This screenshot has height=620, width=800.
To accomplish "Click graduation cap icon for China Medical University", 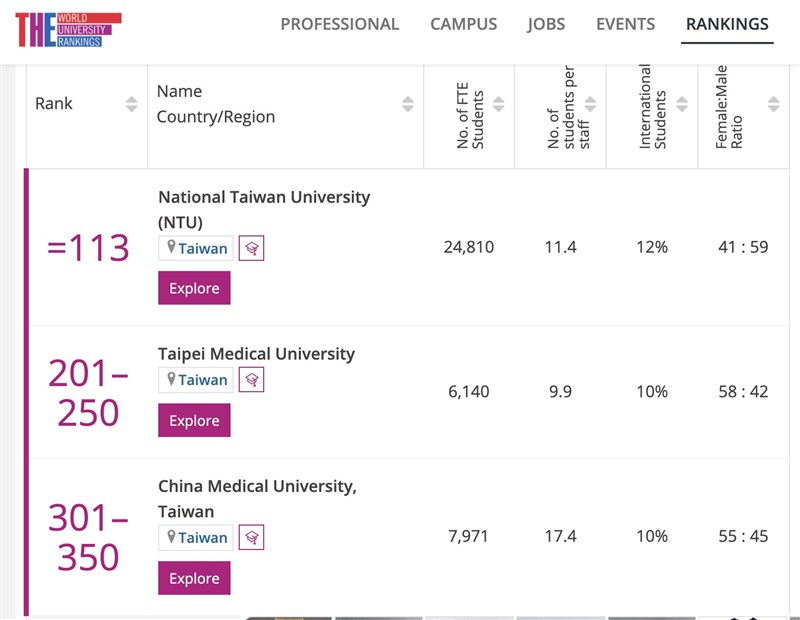I will 252,537.
